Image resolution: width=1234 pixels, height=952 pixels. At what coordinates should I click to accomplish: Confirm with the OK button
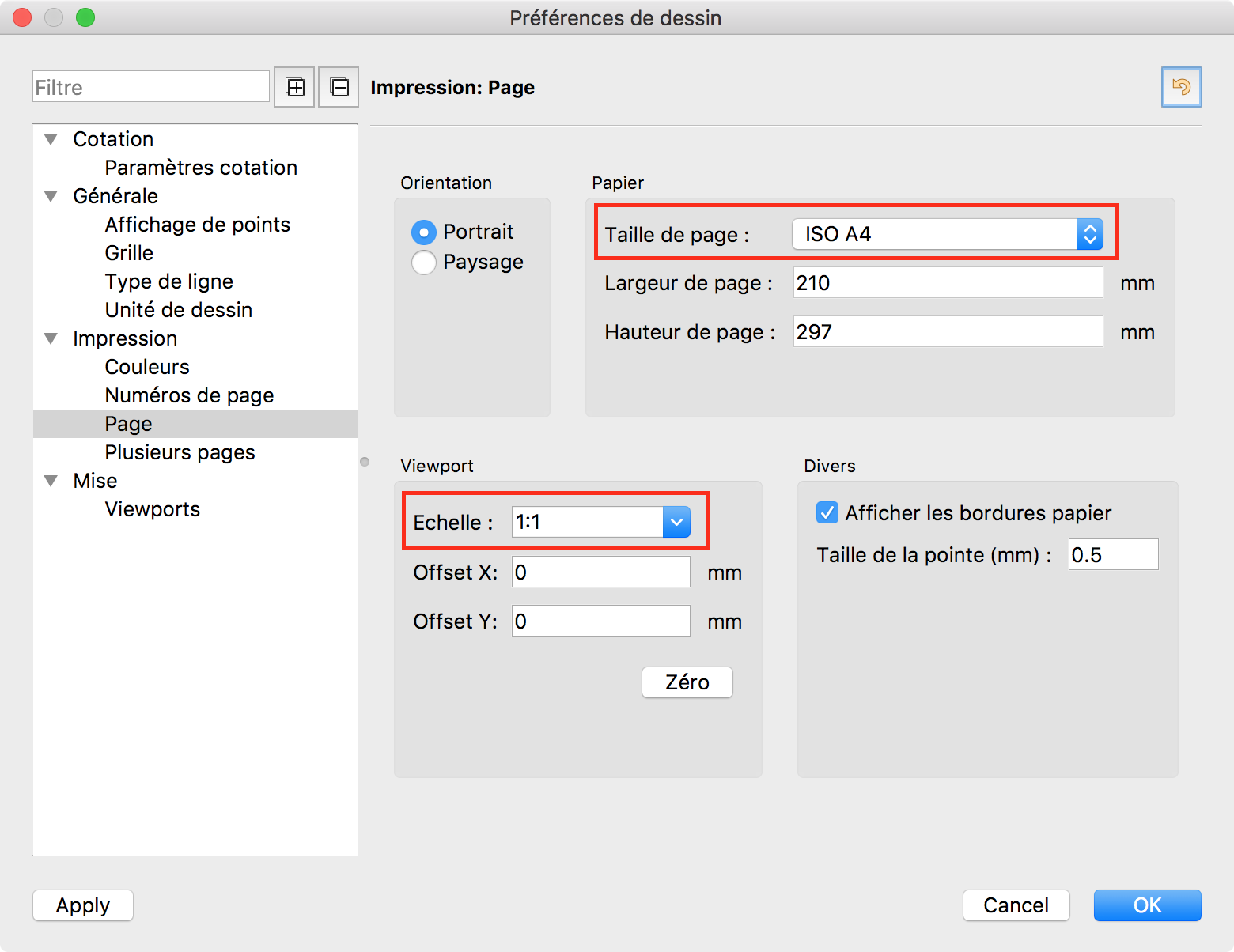point(1147,905)
